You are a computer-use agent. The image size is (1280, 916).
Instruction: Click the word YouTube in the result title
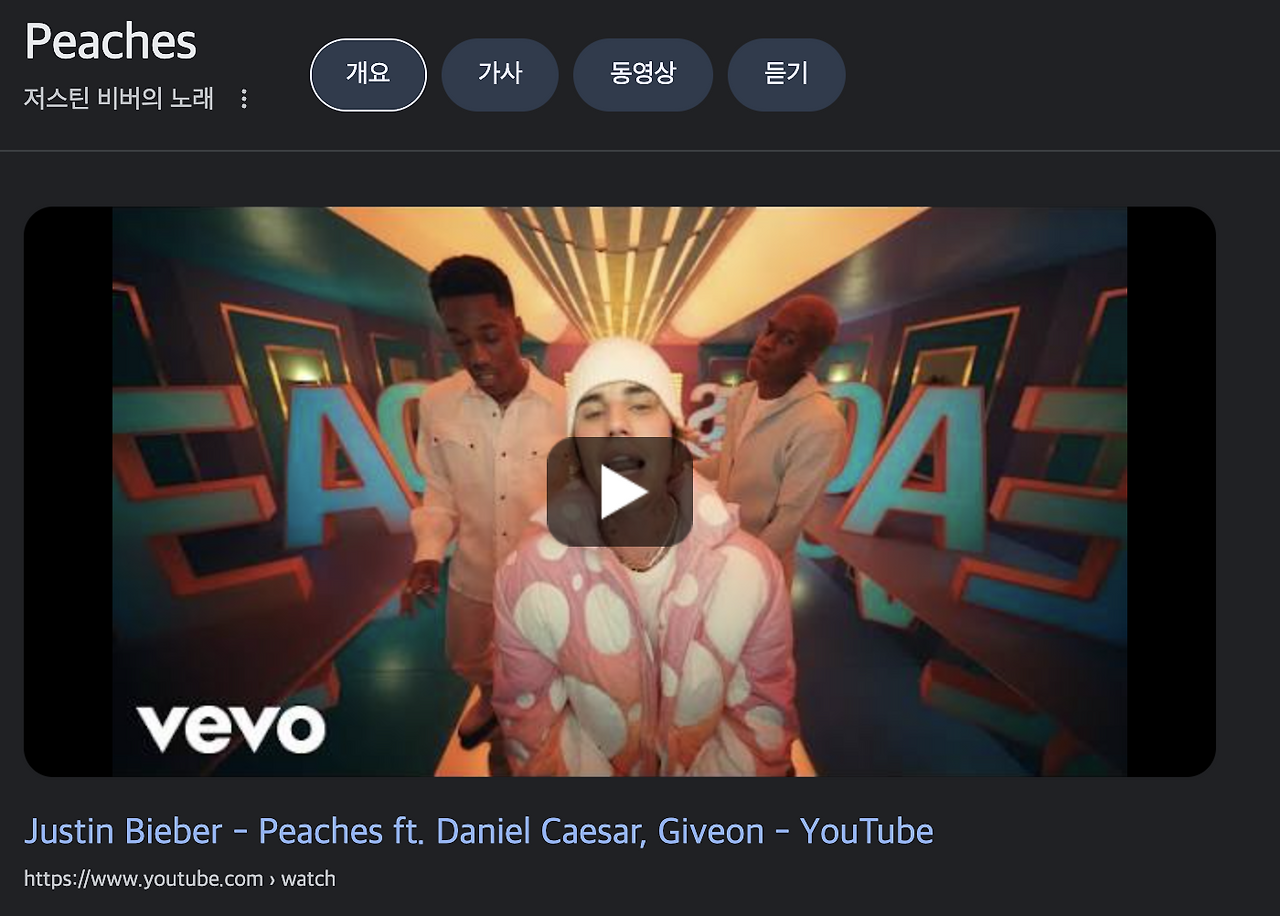pyautogui.click(x=867, y=831)
